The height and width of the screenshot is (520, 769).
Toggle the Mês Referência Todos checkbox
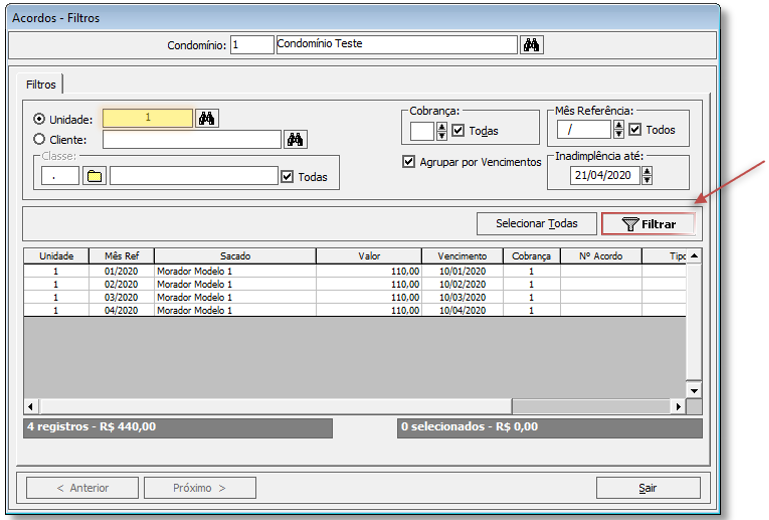(635, 130)
